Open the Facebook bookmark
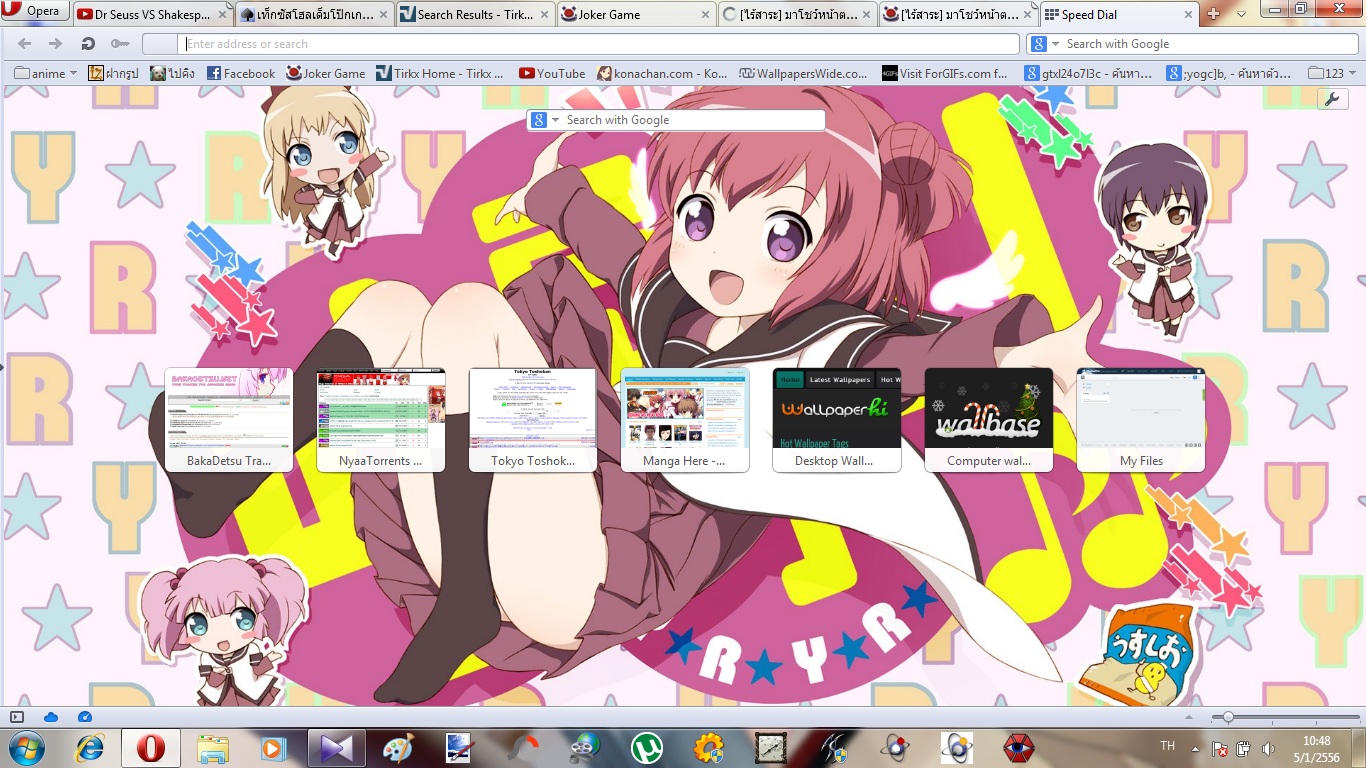Image resolution: width=1366 pixels, height=768 pixels. point(241,73)
